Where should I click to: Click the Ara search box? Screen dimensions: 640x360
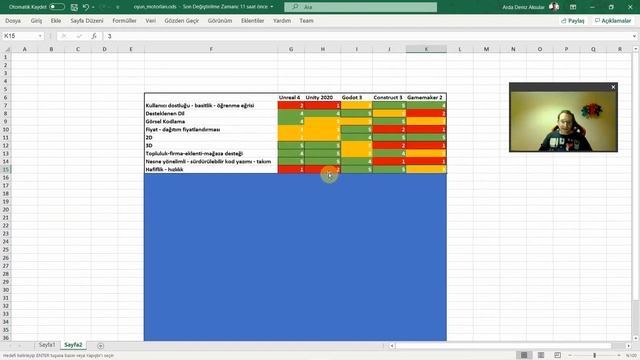pyautogui.click(x=360, y=7)
